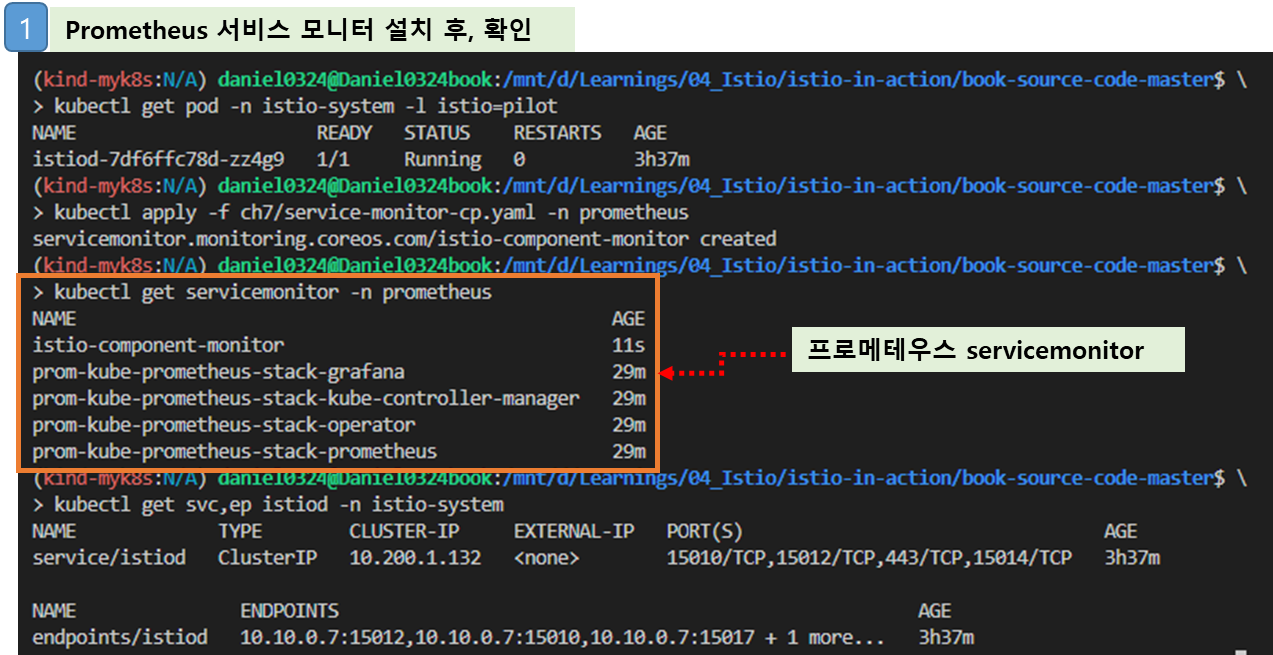This screenshot has width=1273, height=655.
Task: Select prom-kube-prometheus-stack-kube-controller-manager row
Action: [x=339, y=398]
